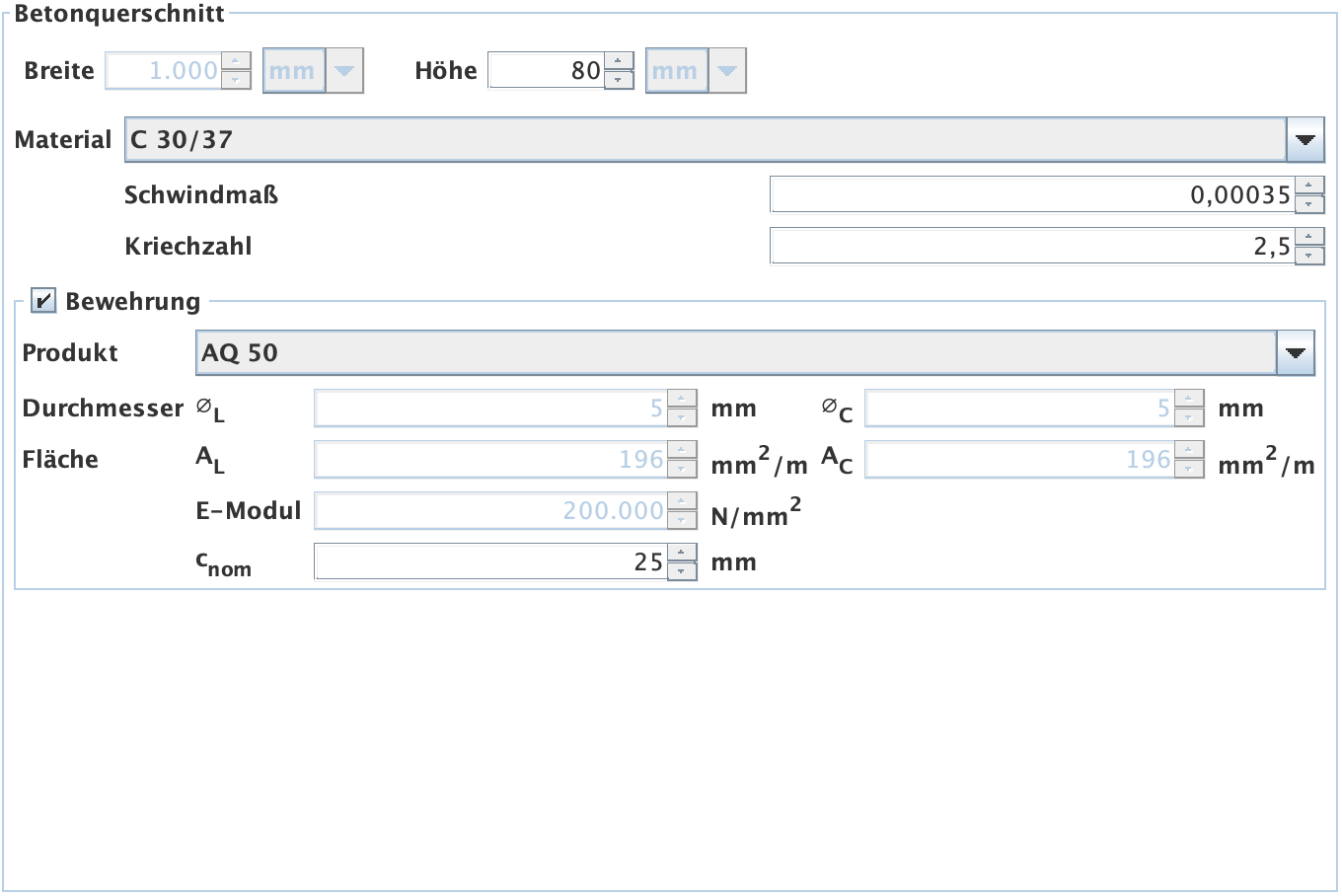Focus the Schwindmaß value field
1342x896 pixels.
1030,195
